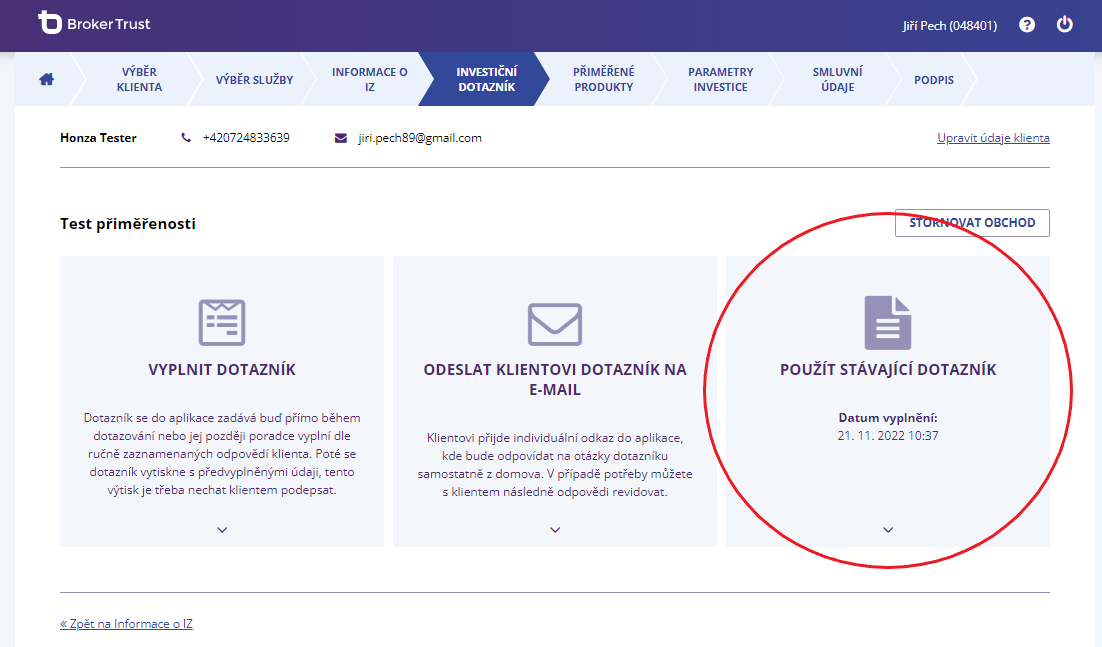Expand the Odeslat klientovi dotazník card chevron
This screenshot has width=1102, height=647.
tap(555, 530)
